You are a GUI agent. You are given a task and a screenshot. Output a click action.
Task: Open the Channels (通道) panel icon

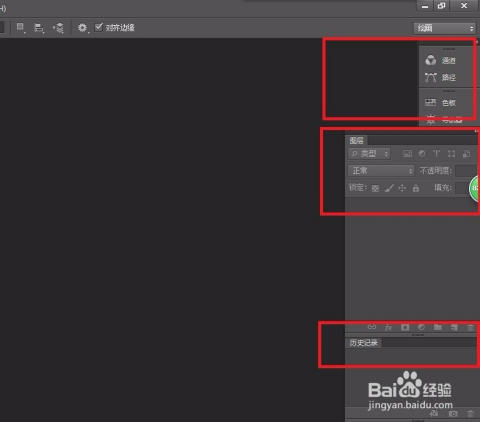[x=430, y=60]
